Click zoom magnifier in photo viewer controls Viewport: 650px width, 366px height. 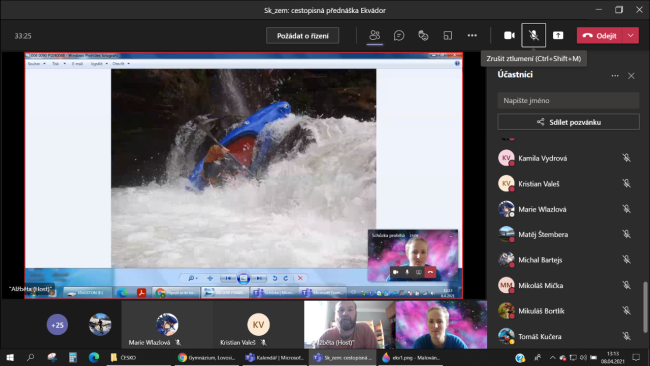tap(192, 278)
